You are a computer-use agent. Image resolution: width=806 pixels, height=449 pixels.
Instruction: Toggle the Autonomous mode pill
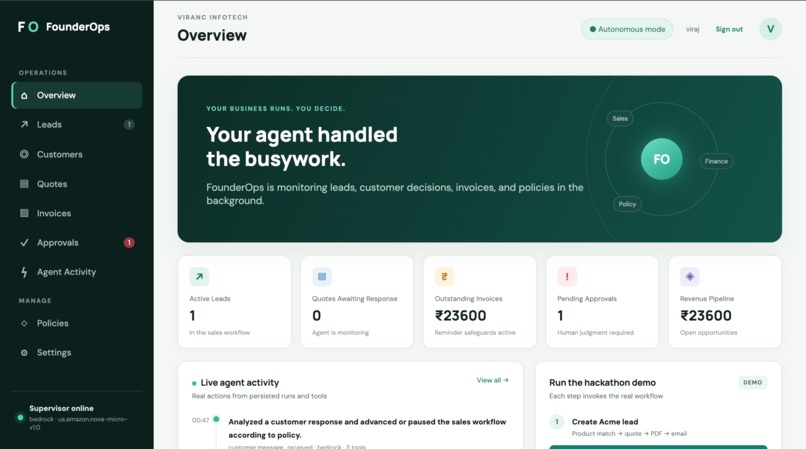point(627,29)
